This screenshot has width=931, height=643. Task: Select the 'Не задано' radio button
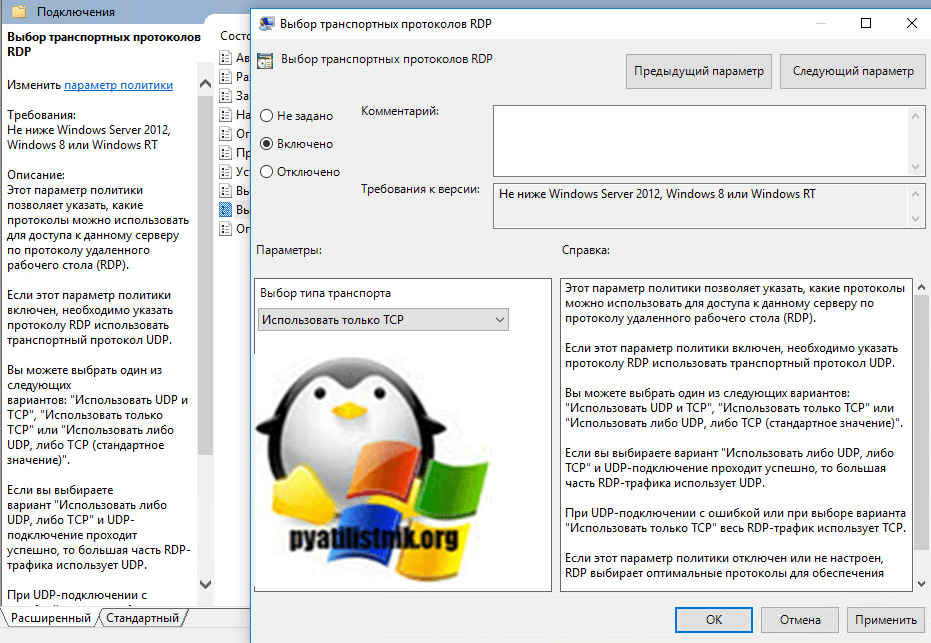[x=267, y=116]
